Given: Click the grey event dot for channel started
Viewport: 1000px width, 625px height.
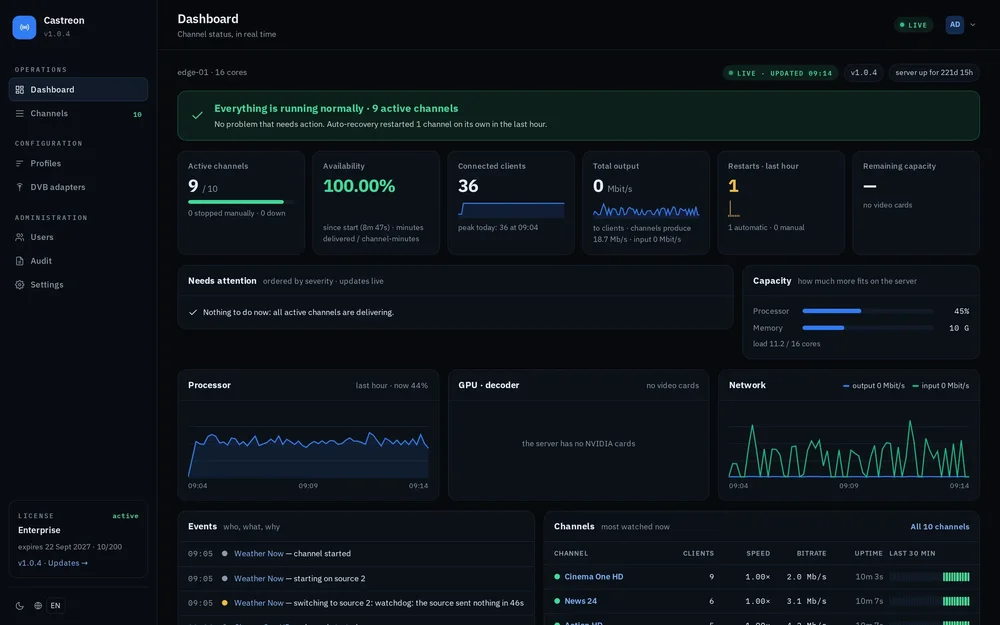Looking at the screenshot, I should click(x=224, y=554).
